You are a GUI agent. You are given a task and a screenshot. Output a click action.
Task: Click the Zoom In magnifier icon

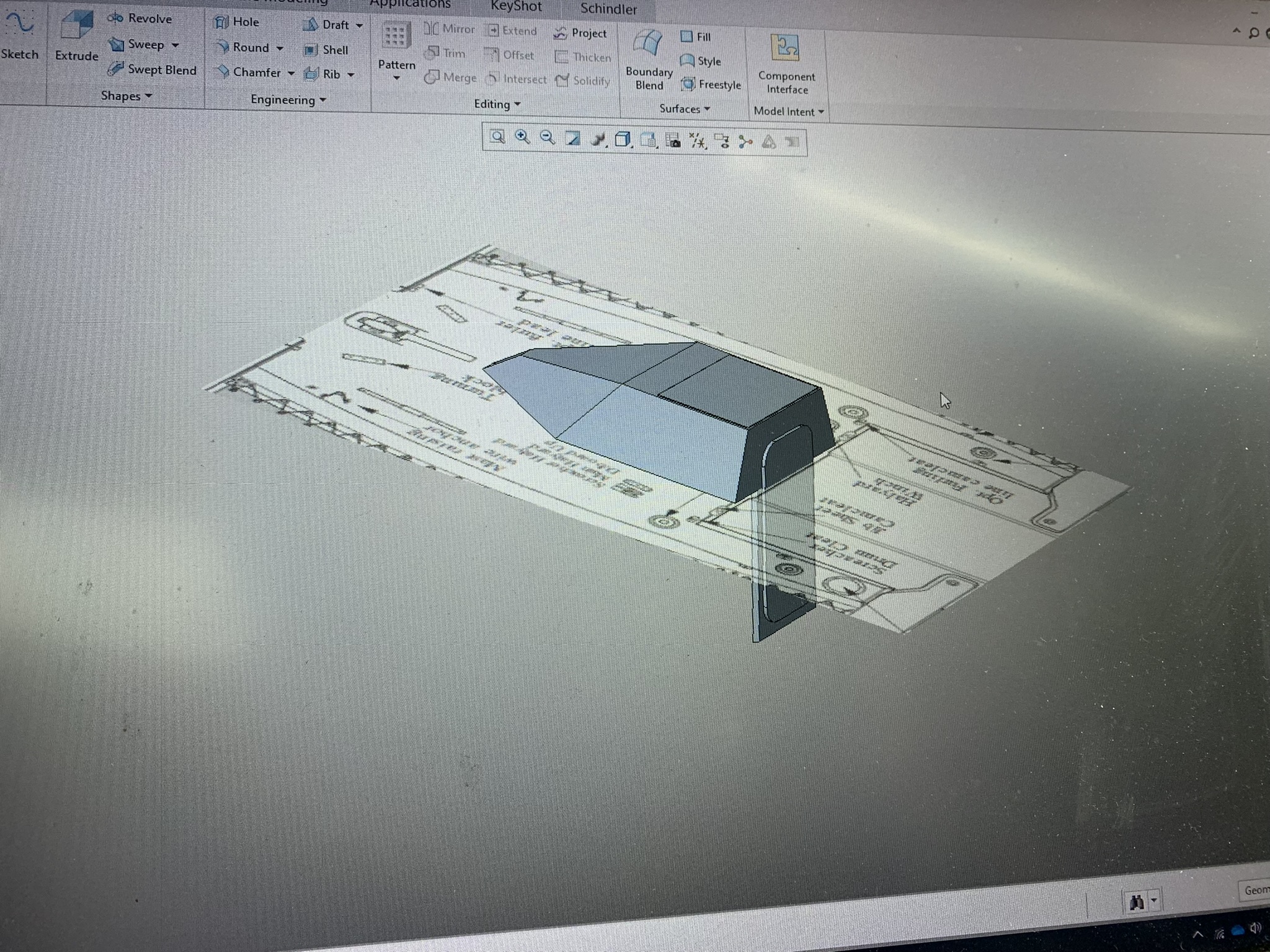click(522, 138)
